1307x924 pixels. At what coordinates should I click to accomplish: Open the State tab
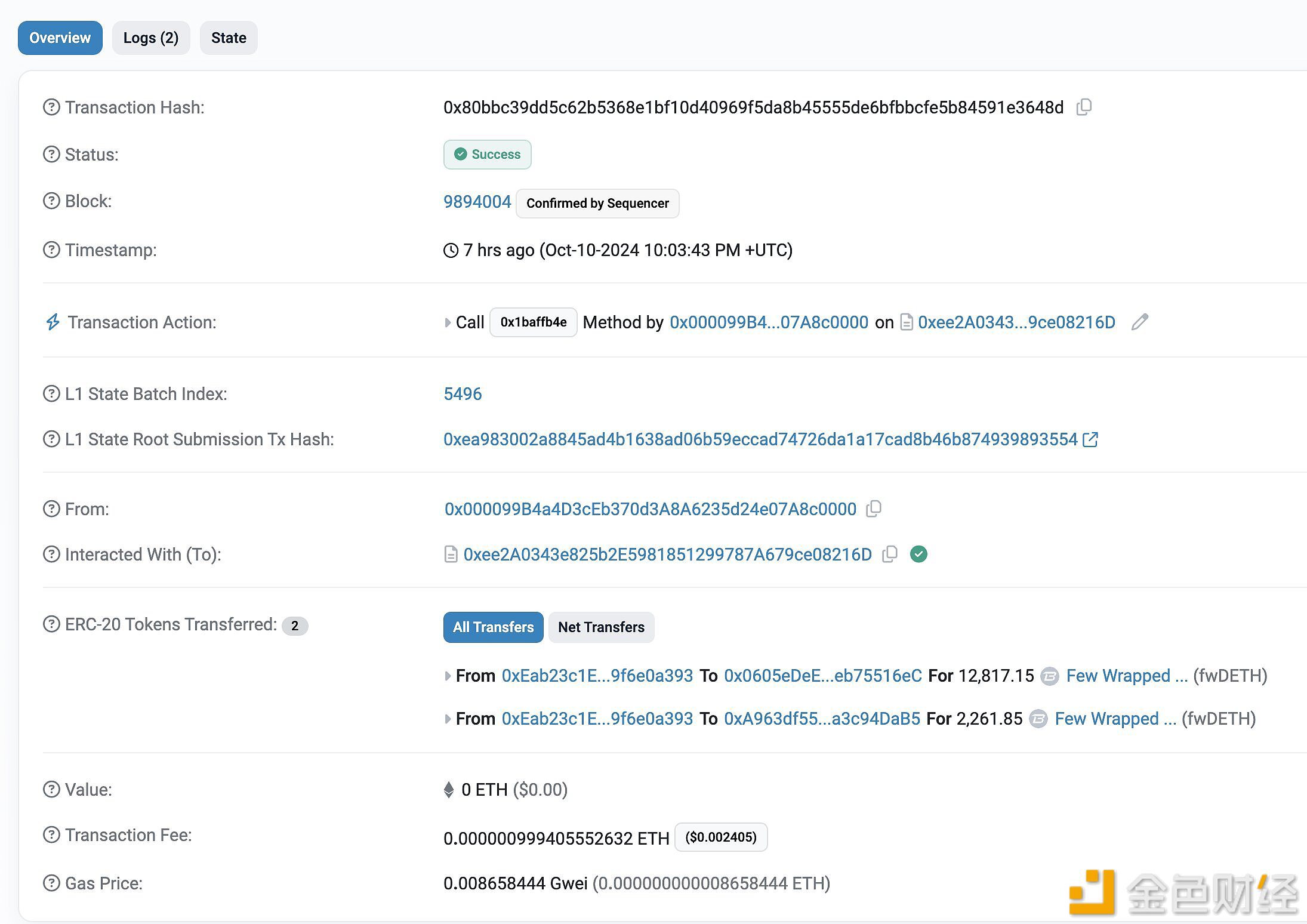point(227,37)
